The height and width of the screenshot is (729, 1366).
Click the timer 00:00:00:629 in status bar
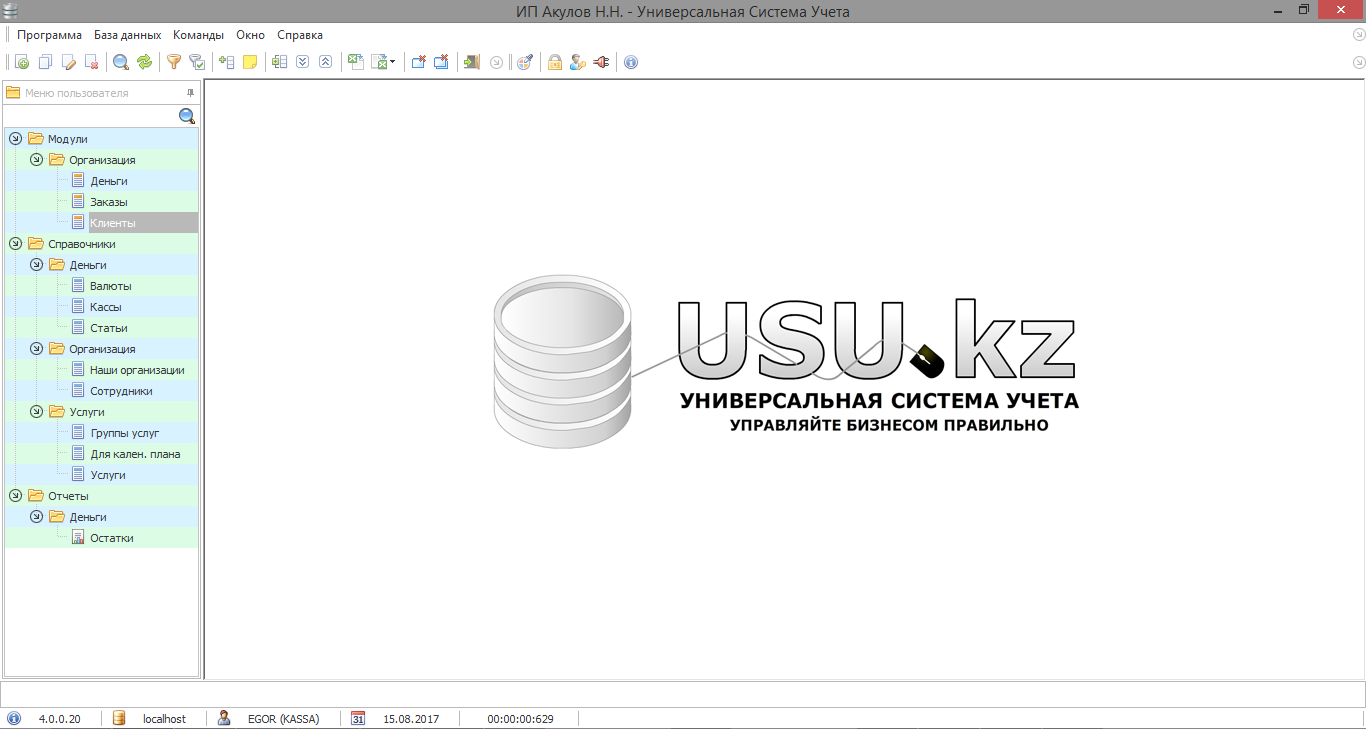pos(520,719)
